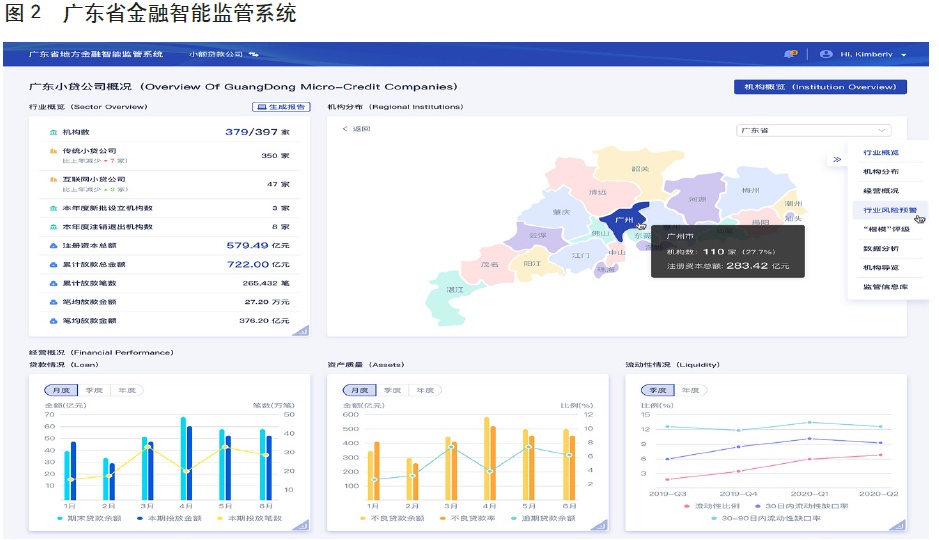The width and height of the screenshot is (939, 540).
Task: Click the corner expand icon on Sector Overview card
Action: pyautogui.click(x=301, y=329)
